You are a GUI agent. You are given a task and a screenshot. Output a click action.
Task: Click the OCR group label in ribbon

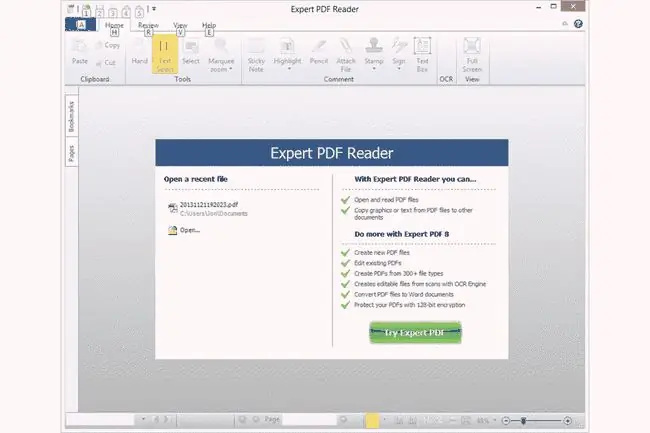pyautogui.click(x=446, y=79)
